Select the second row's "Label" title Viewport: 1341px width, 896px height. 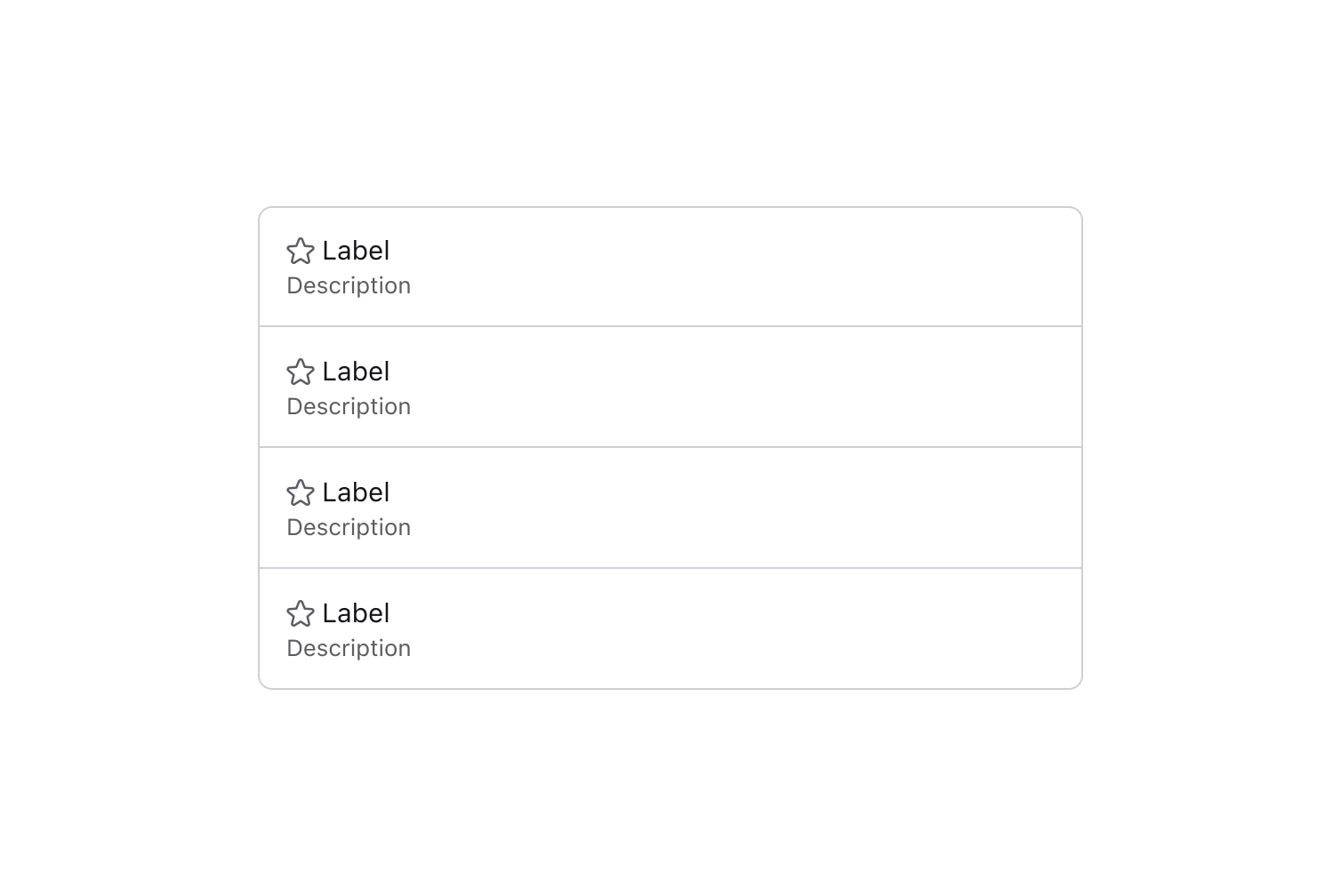(356, 372)
